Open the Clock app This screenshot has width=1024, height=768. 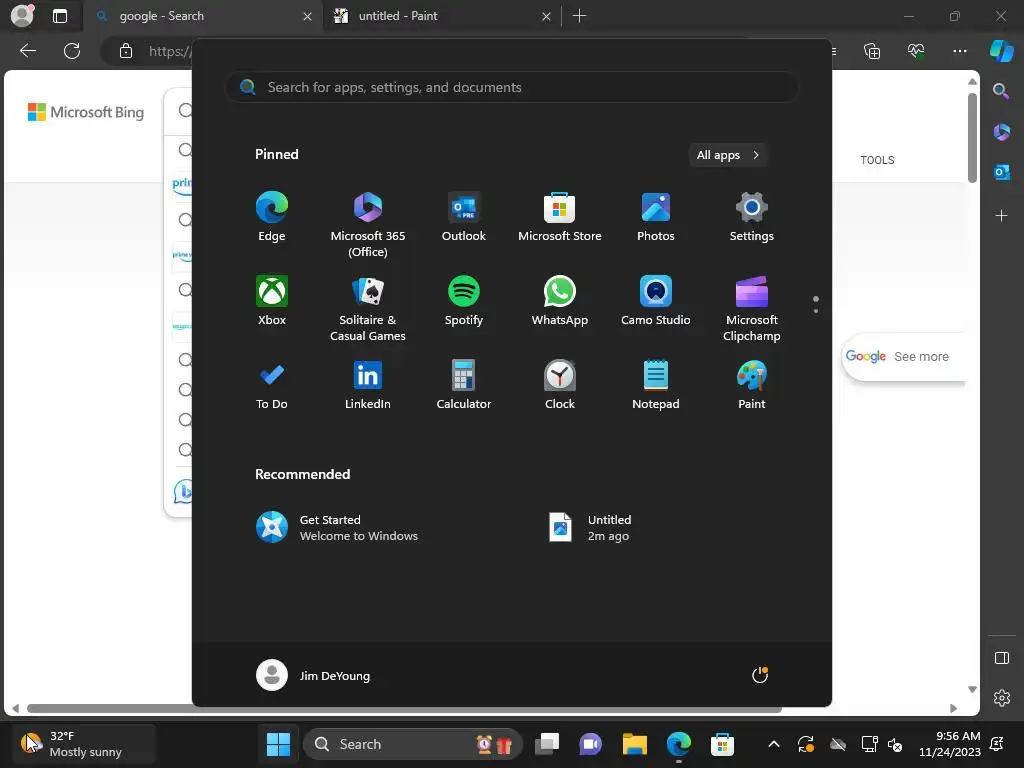[560, 385]
